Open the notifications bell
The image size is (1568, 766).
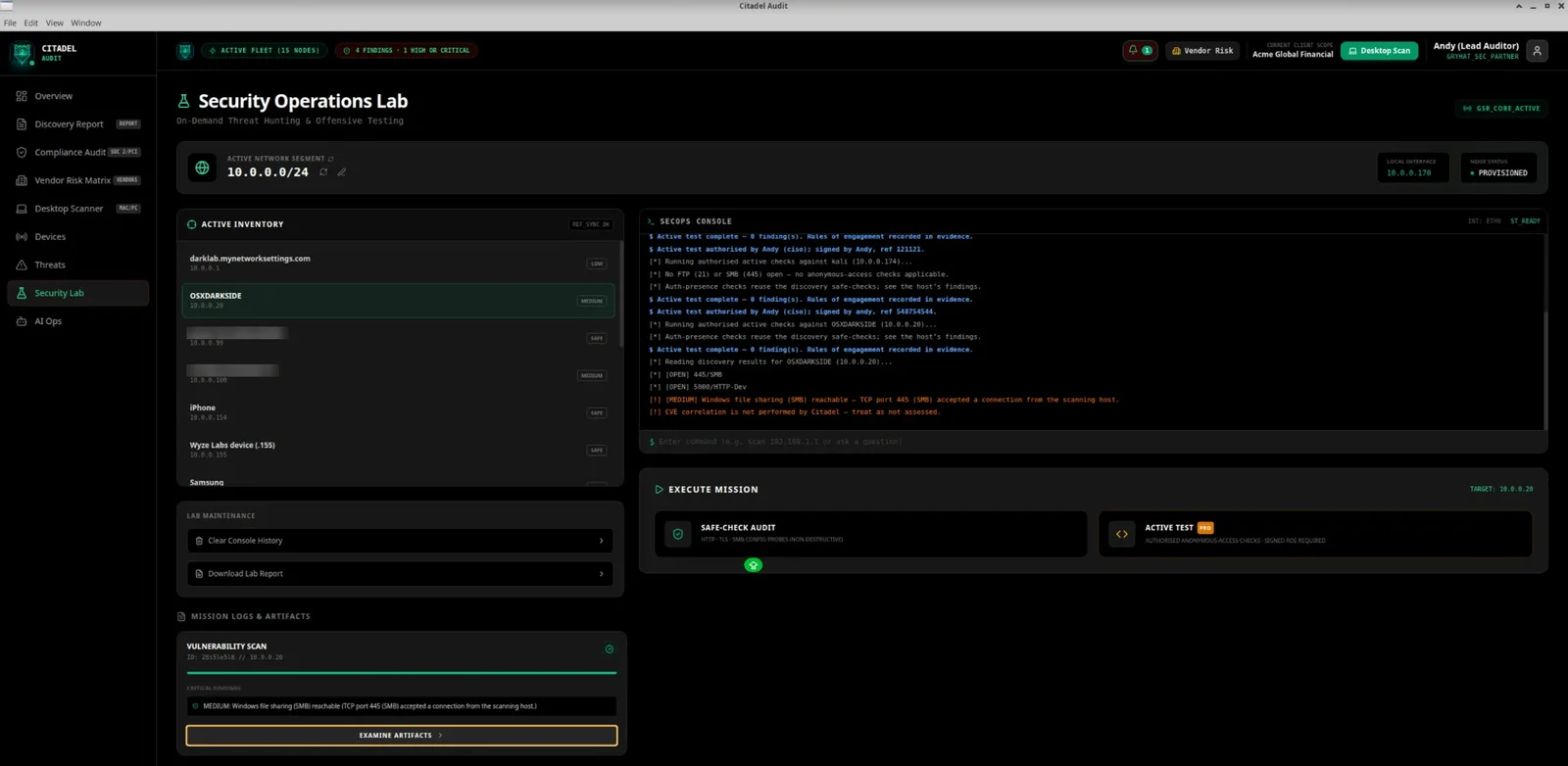click(x=1140, y=50)
